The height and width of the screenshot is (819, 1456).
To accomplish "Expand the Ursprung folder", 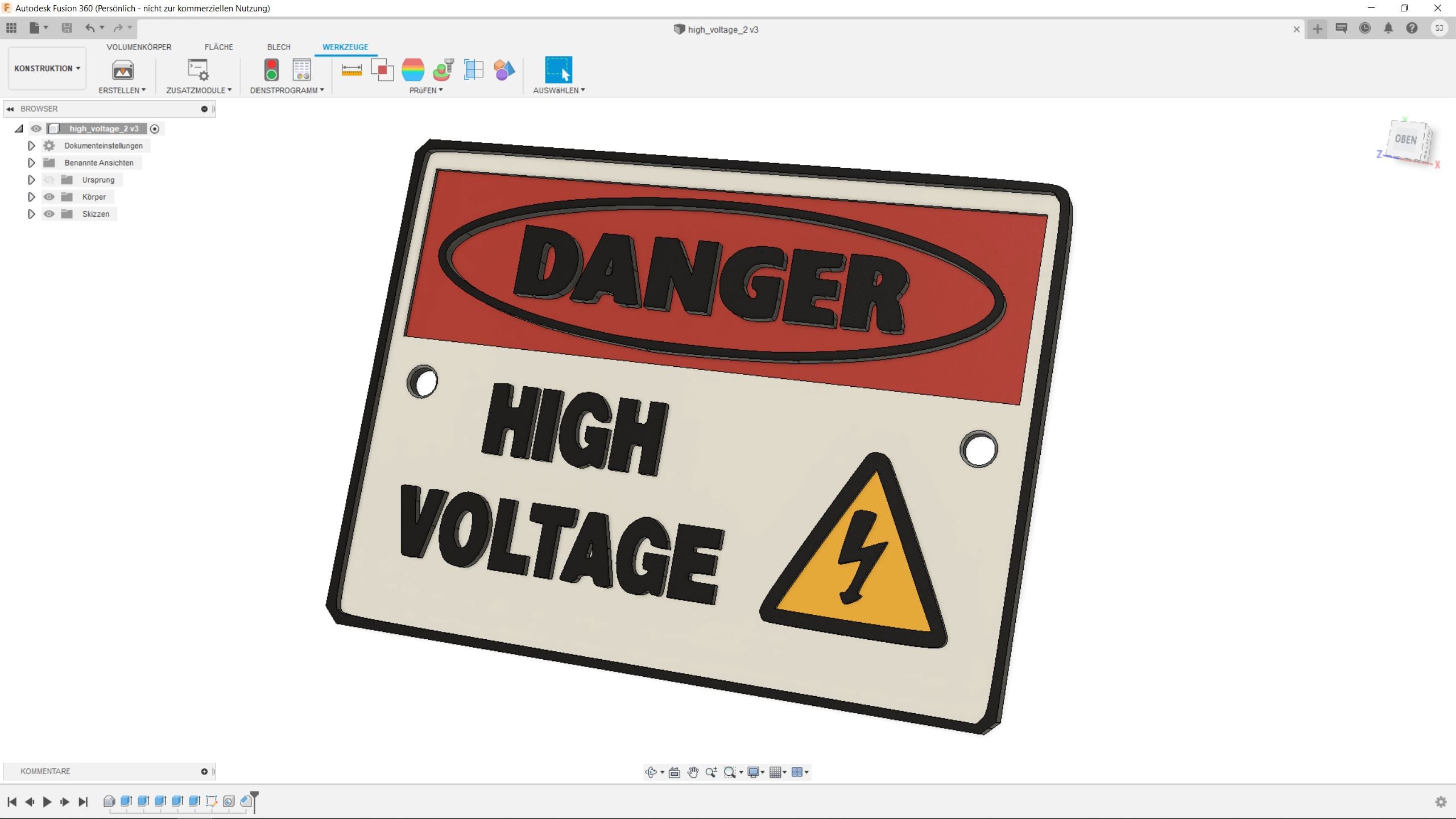I will 31,180.
